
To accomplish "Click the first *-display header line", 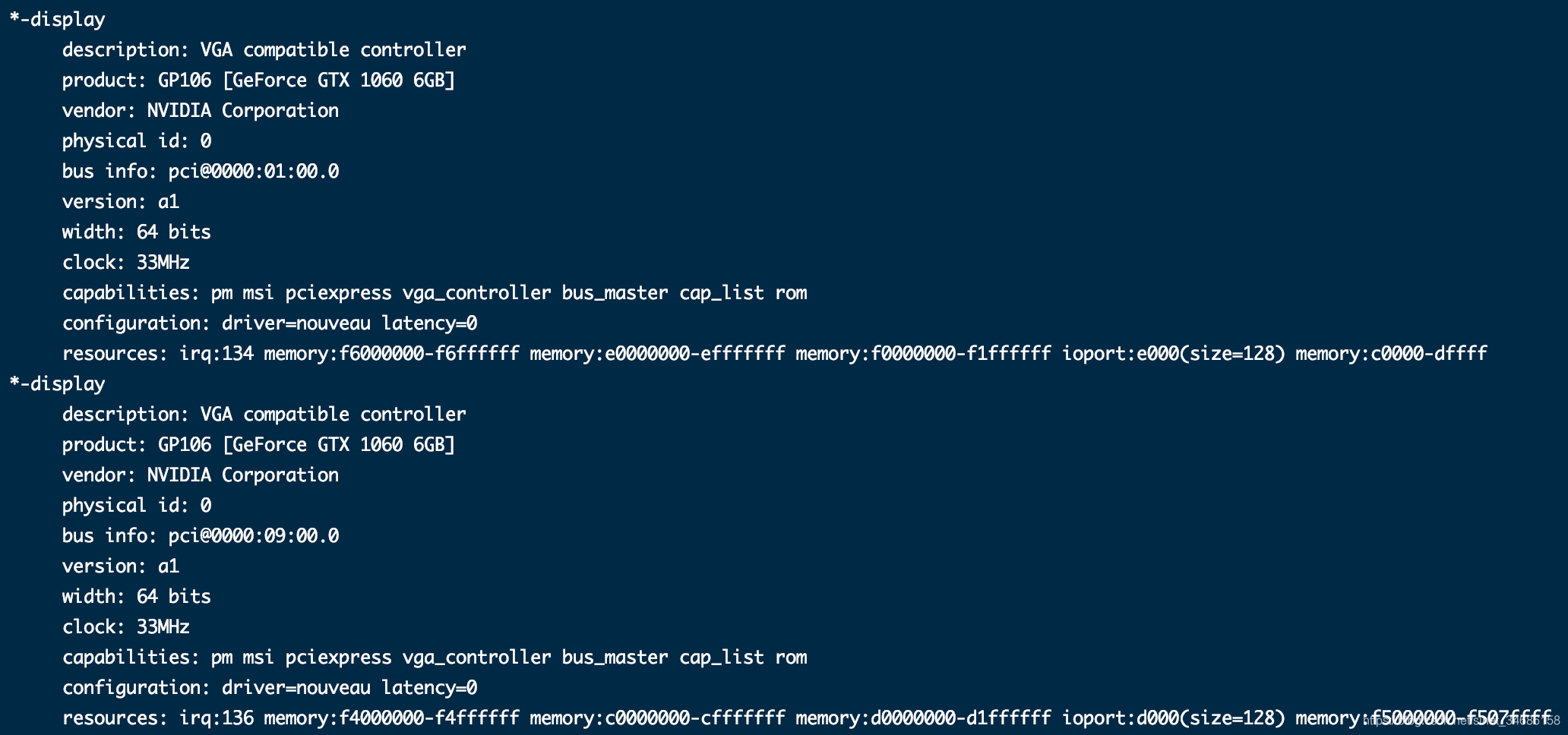I will [x=58, y=20].
